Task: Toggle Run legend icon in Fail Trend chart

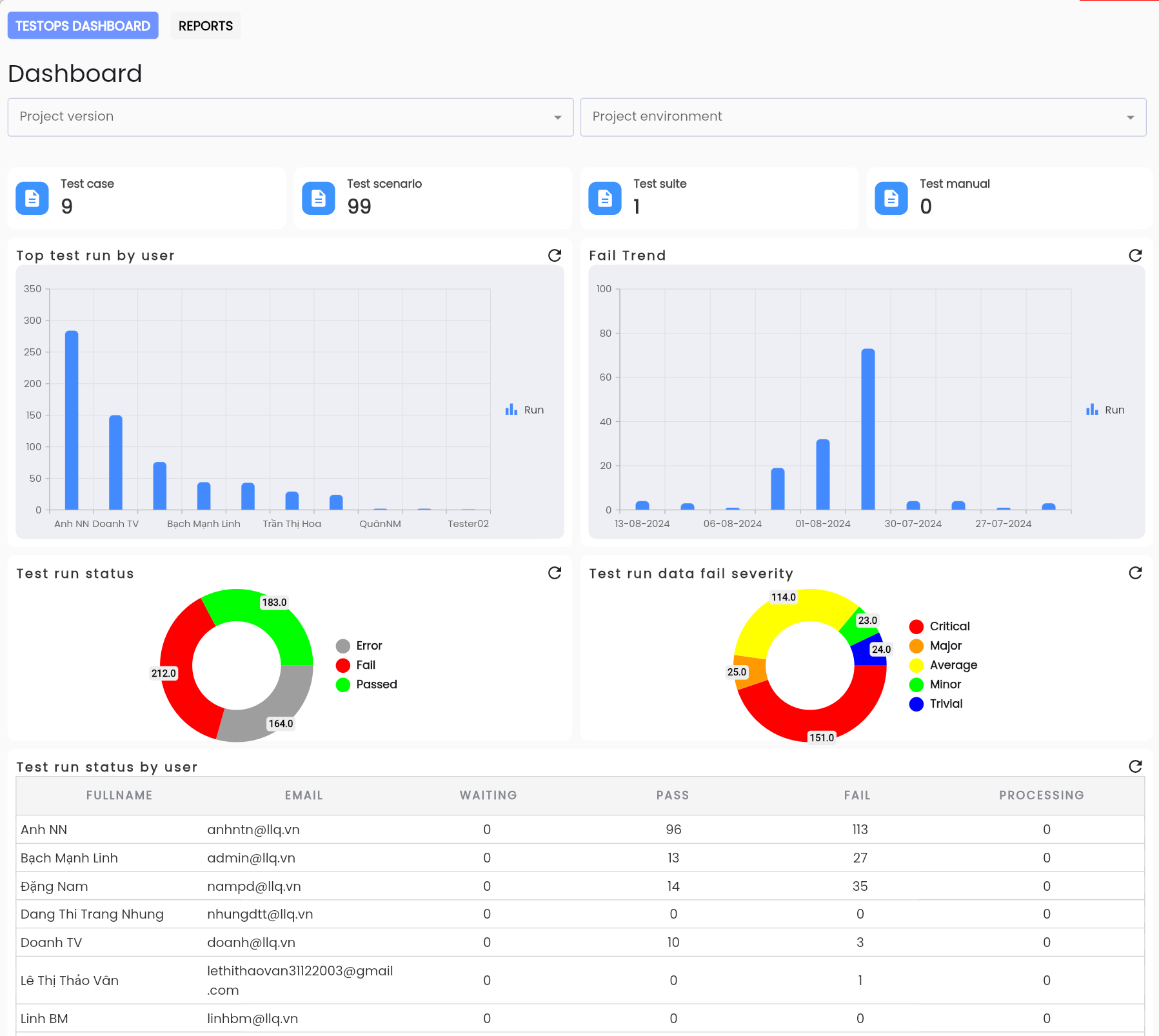Action: coord(1092,410)
